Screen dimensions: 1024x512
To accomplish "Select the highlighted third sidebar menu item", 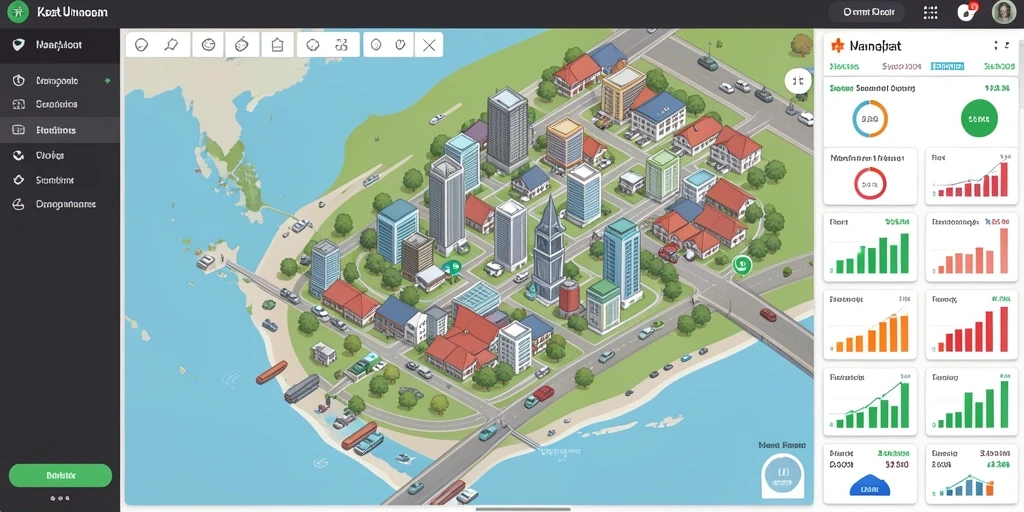I will pos(59,130).
